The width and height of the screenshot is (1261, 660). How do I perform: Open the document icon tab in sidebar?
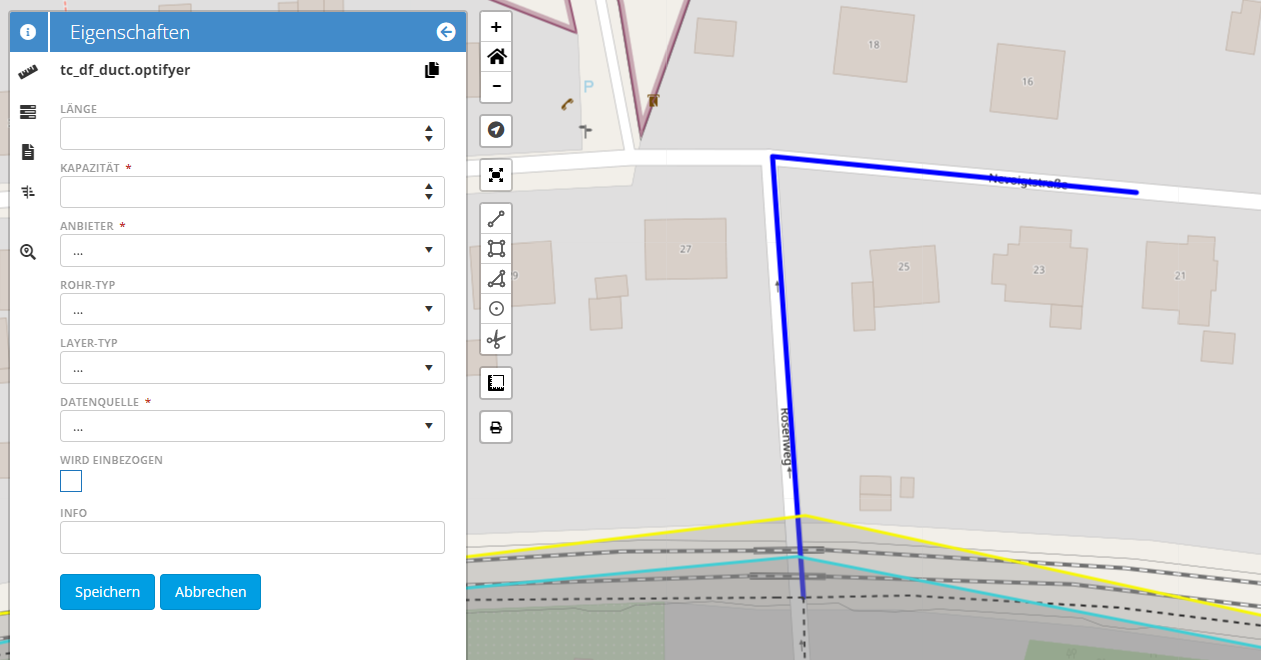pyautogui.click(x=28, y=152)
